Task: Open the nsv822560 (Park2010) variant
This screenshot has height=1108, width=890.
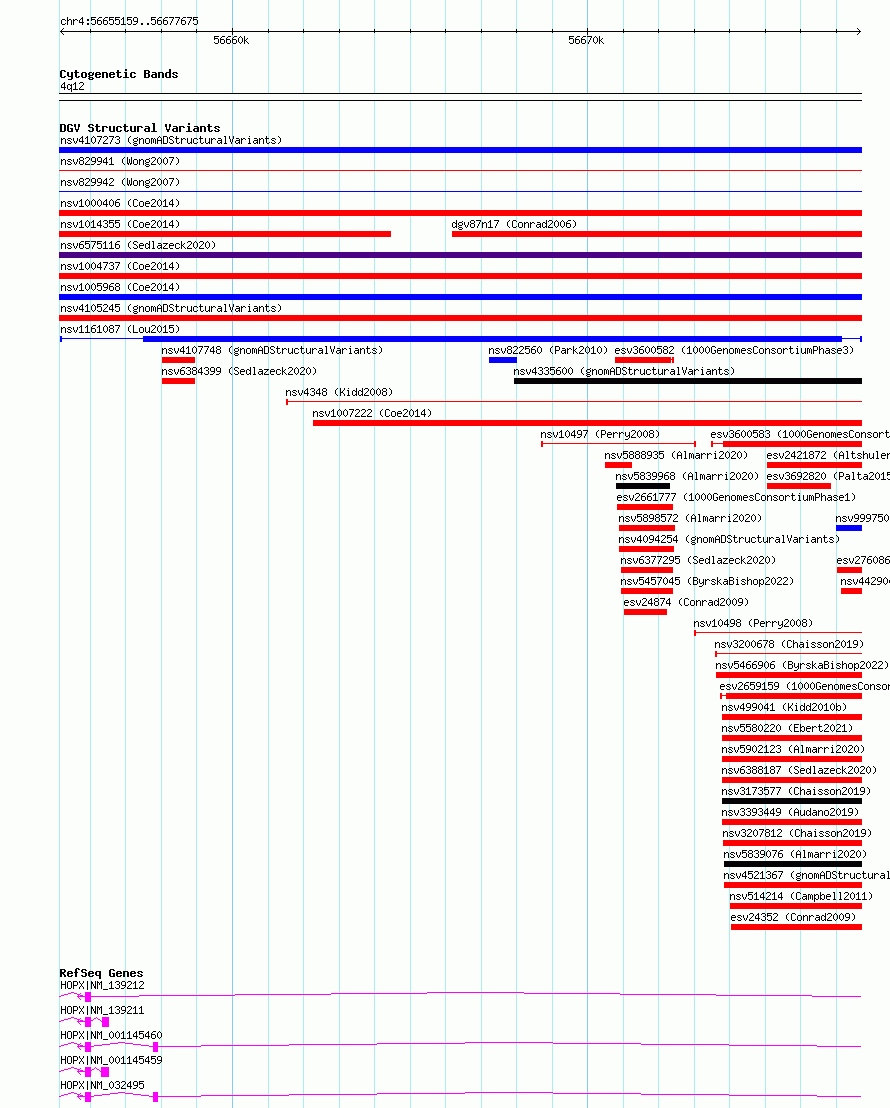Action: point(548,350)
